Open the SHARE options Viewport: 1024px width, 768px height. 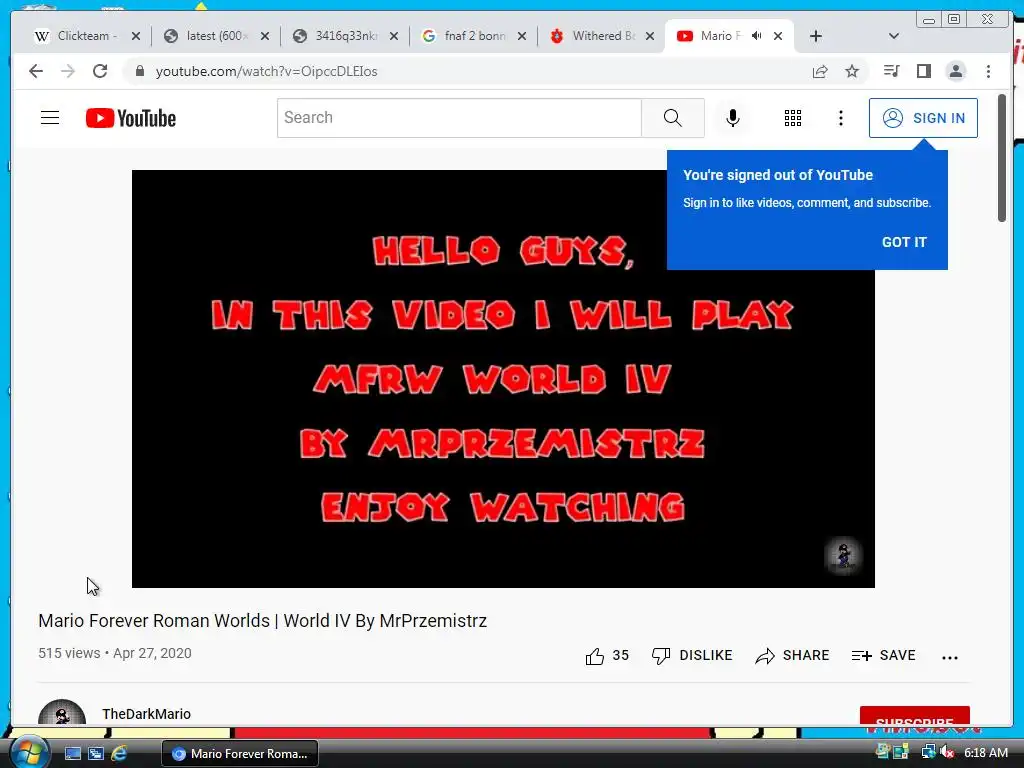[792, 656]
